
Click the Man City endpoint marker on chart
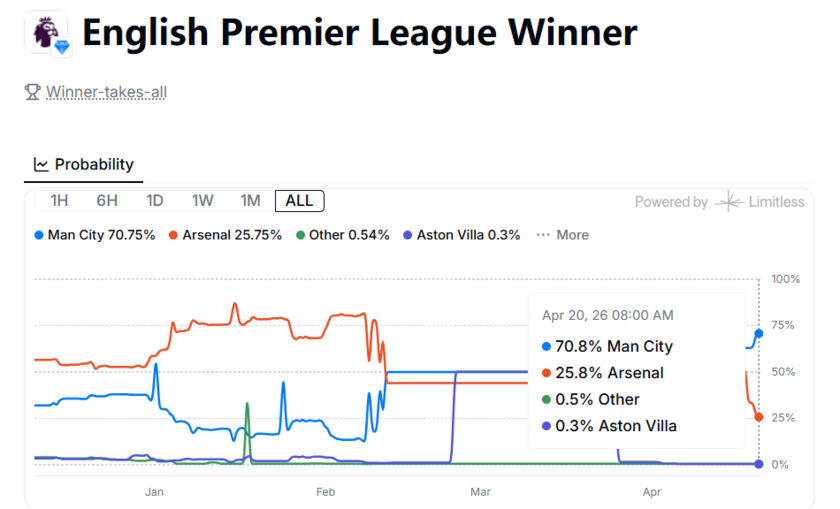tap(759, 333)
